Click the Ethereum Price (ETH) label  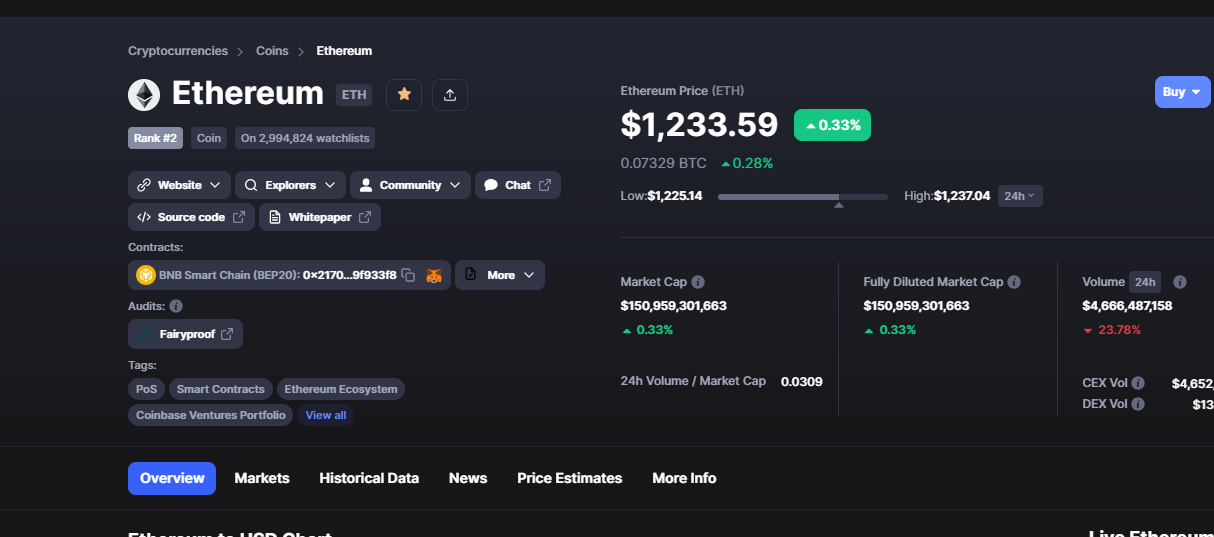coord(682,91)
